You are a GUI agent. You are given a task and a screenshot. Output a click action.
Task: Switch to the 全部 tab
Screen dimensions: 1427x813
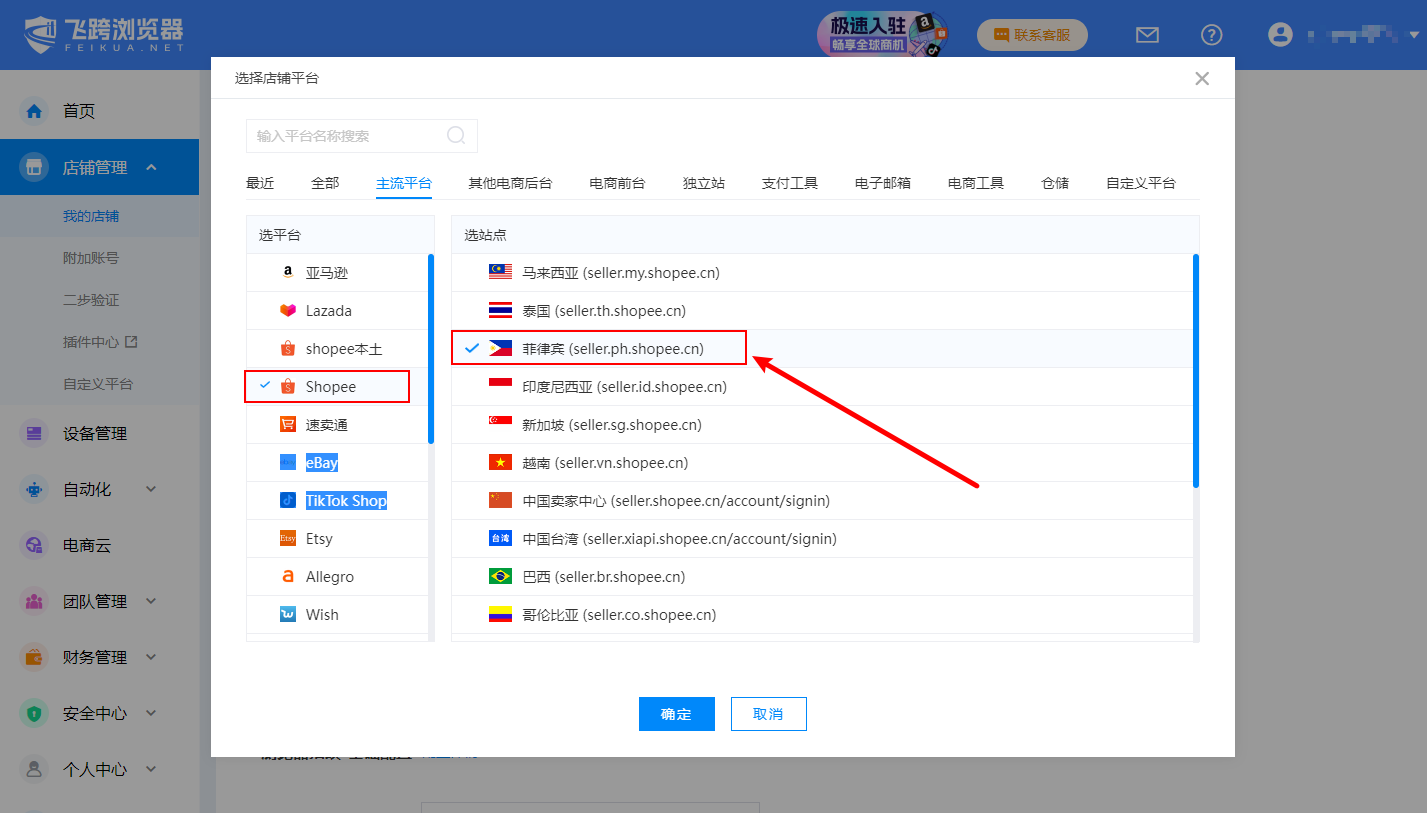pyautogui.click(x=325, y=183)
